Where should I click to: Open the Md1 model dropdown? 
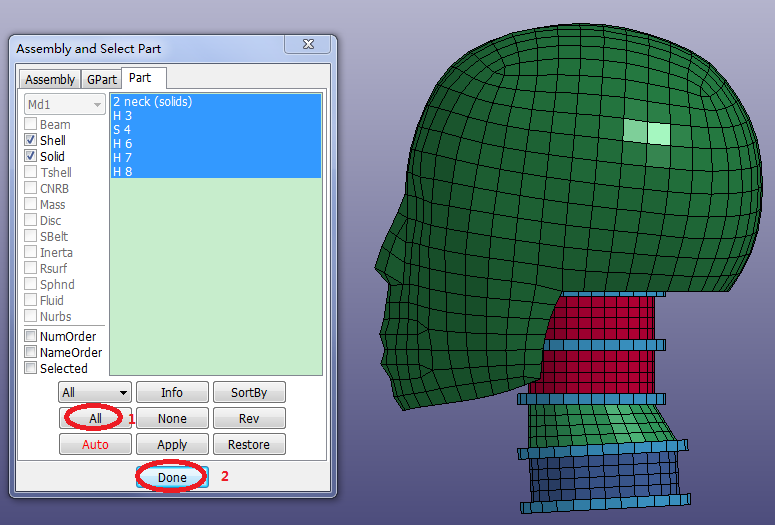tap(65, 105)
